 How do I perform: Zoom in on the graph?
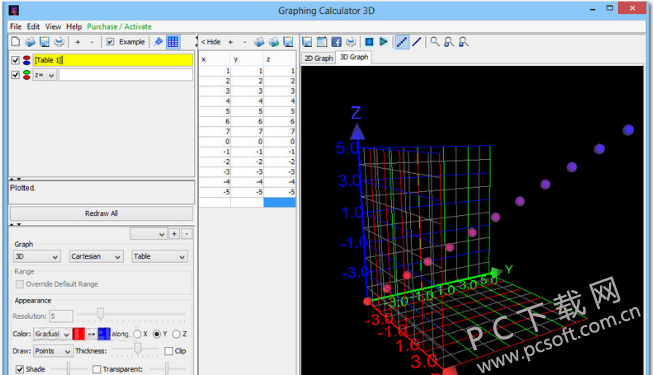[449, 42]
